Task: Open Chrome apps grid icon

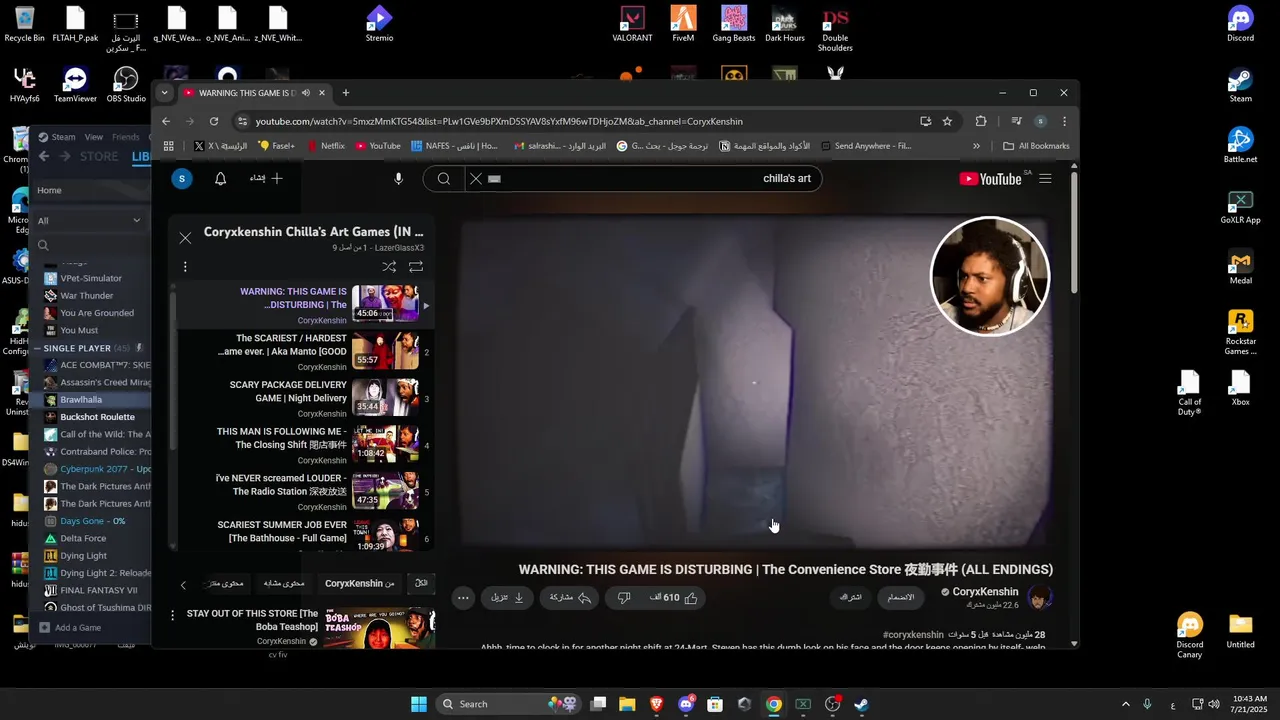Action: pyautogui.click(x=169, y=146)
